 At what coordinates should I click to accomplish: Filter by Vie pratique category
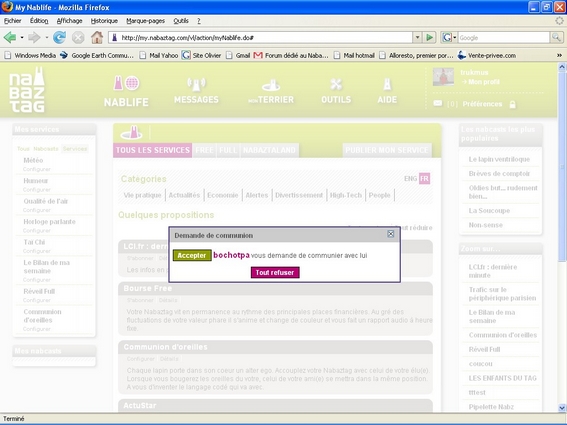tap(142, 195)
